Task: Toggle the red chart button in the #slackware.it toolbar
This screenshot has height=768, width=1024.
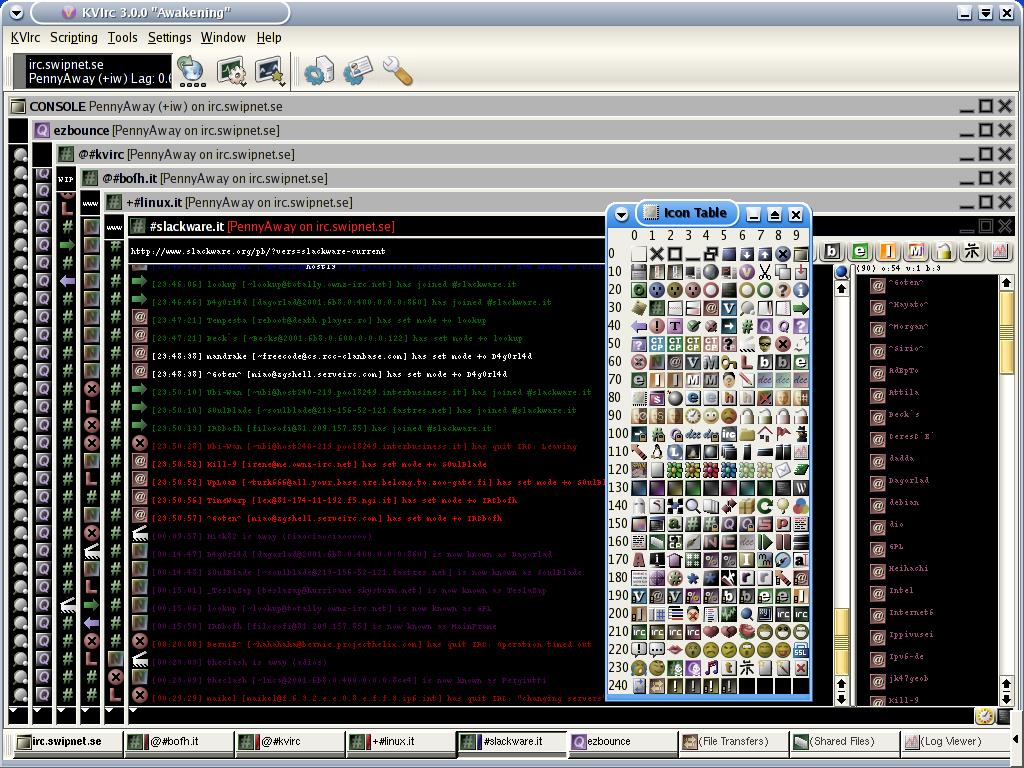Action: [x=1000, y=251]
